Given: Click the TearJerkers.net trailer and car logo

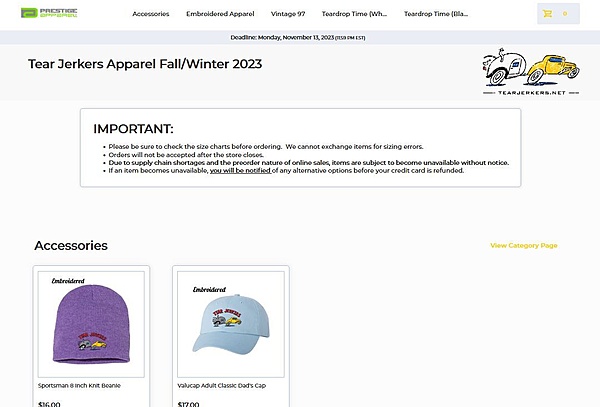Looking at the screenshot, I should click(531, 72).
